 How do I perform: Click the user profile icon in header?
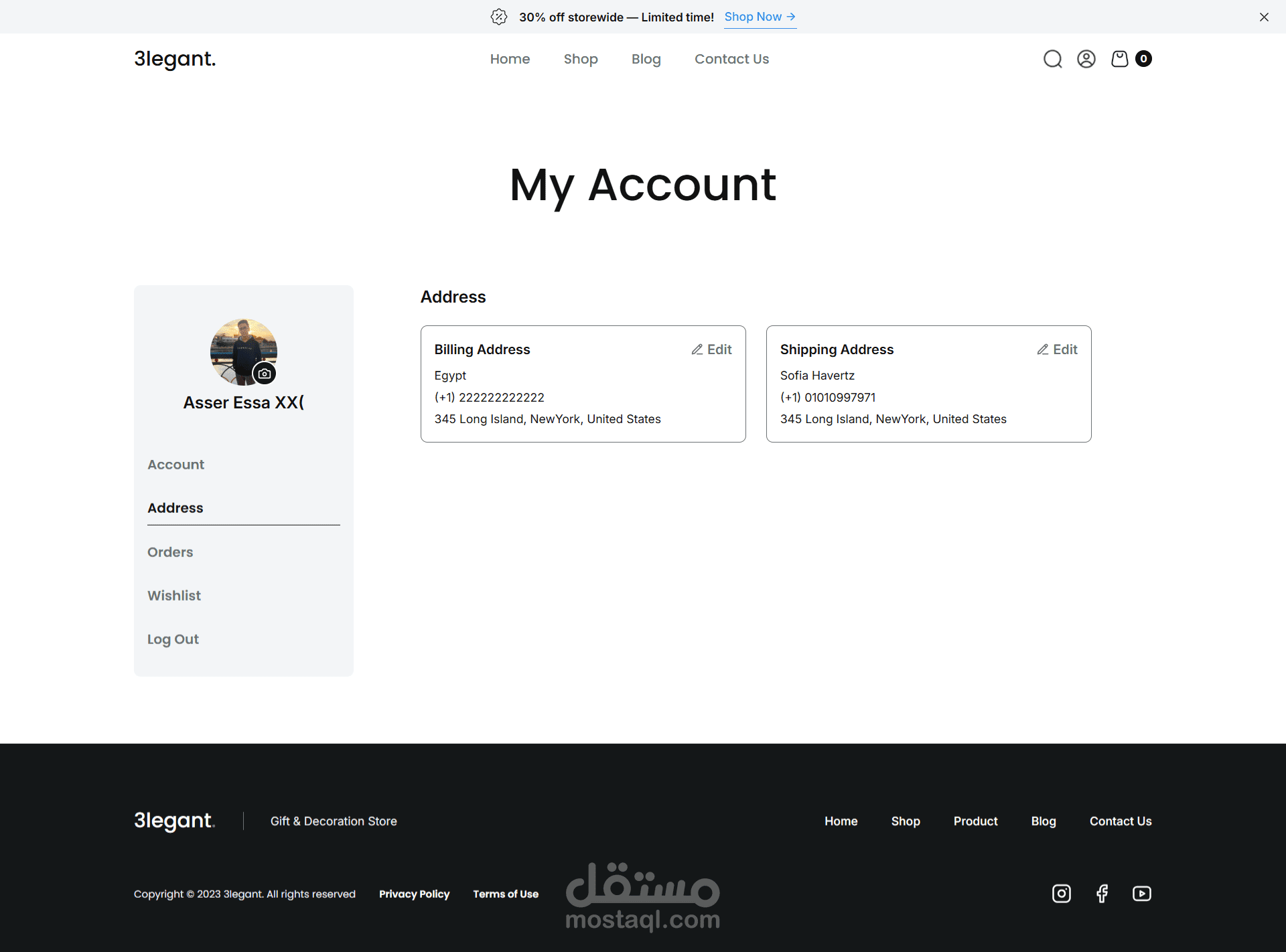point(1086,59)
